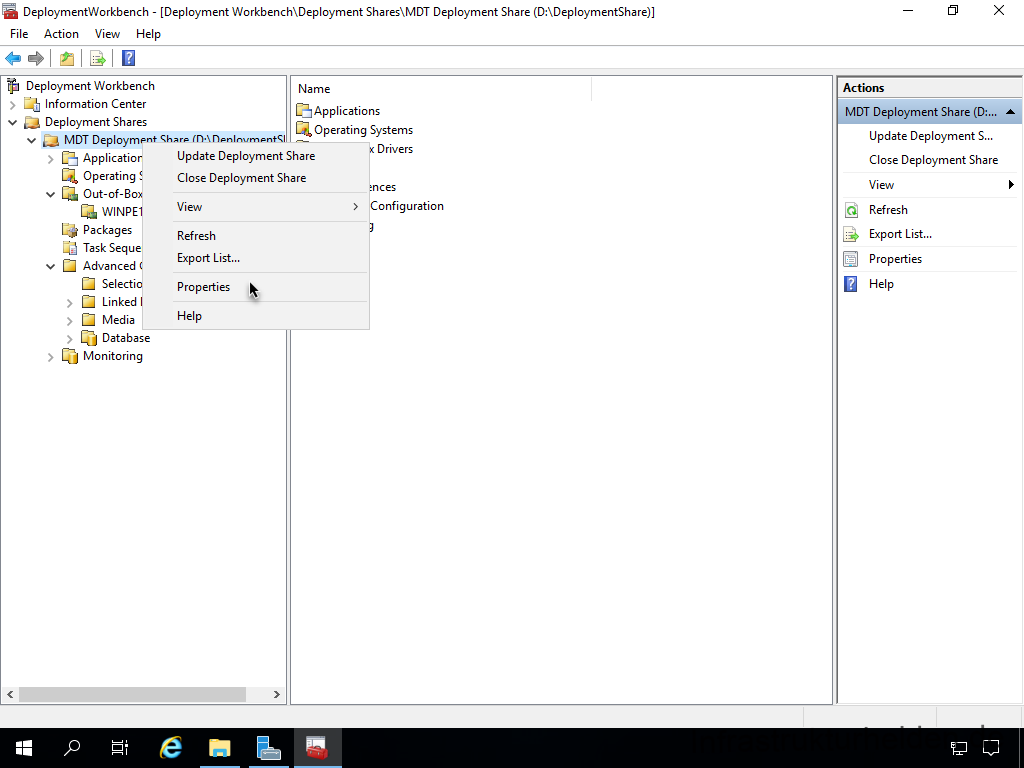Image resolution: width=1024 pixels, height=768 pixels.
Task: Click the Packages node icon in tree
Action: [70, 230]
